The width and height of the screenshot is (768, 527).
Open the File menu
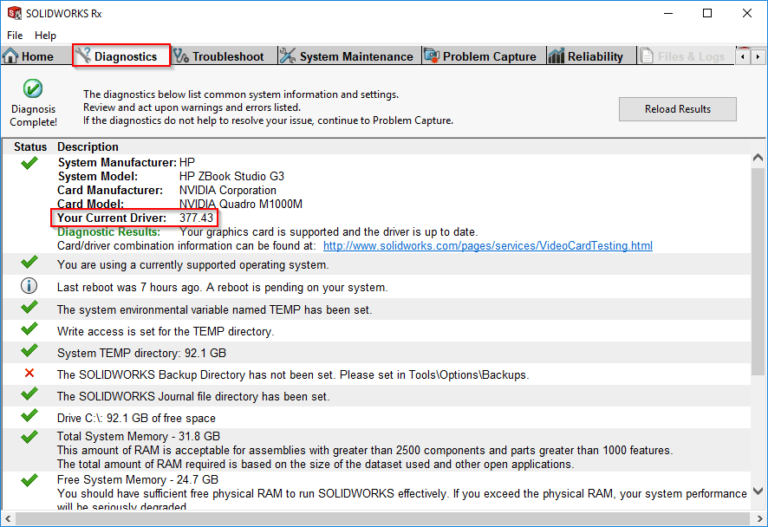pyautogui.click(x=15, y=35)
